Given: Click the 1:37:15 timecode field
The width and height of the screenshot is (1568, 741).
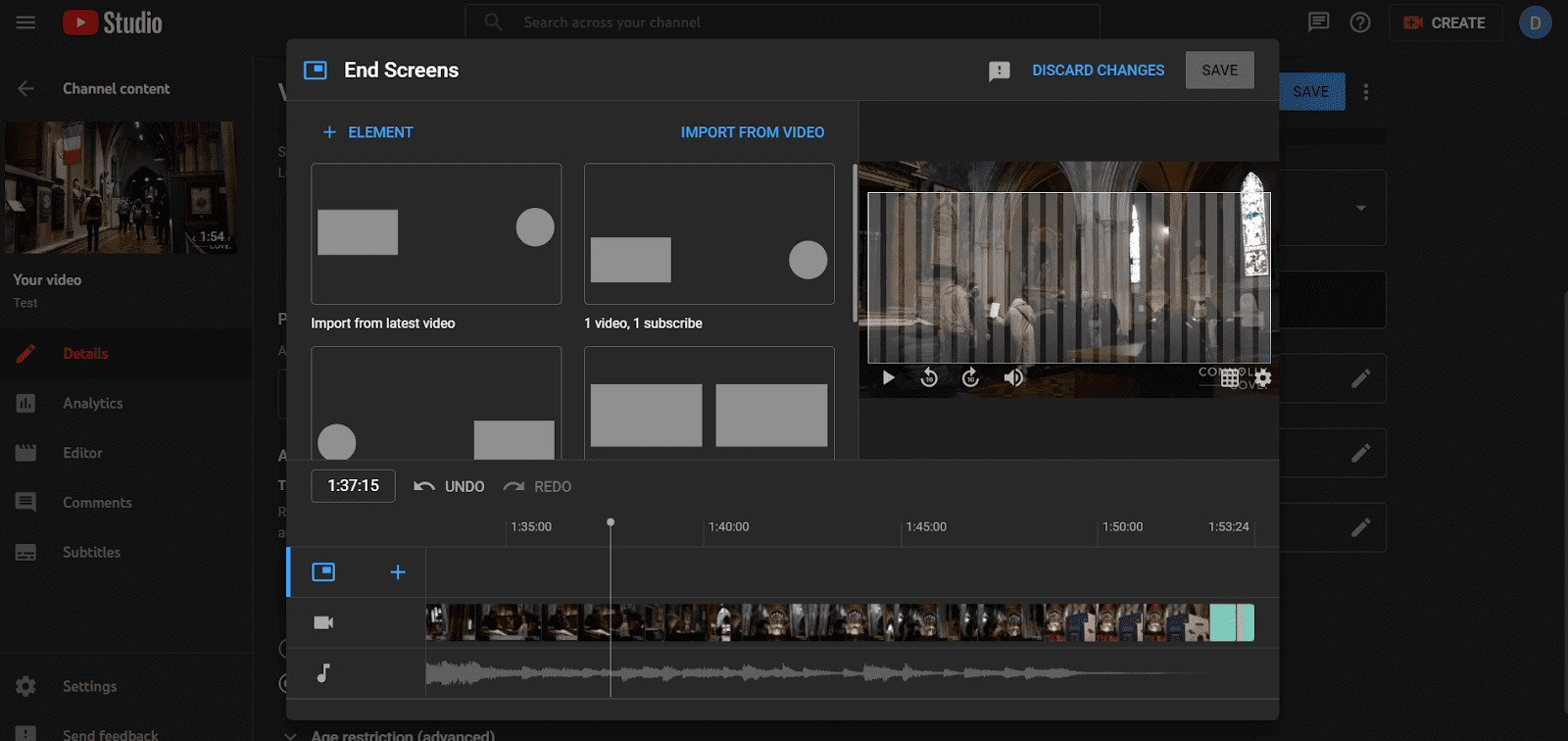Looking at the screenshot, I should click(x=353, y=486).
